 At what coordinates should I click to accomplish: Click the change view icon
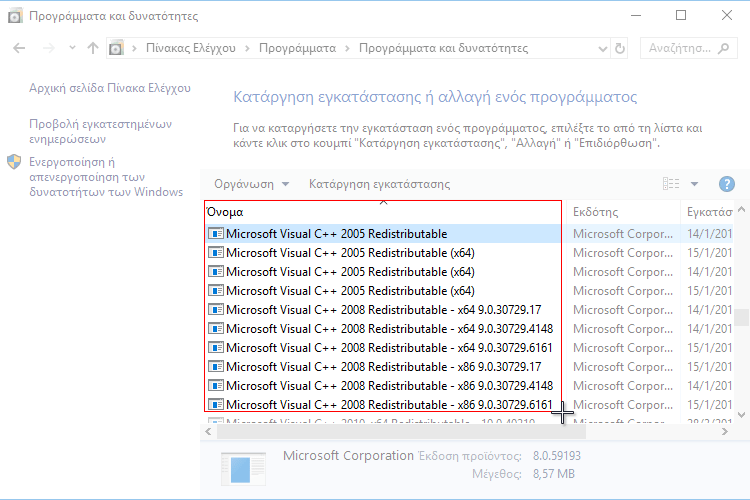click(x=671, y=184)
